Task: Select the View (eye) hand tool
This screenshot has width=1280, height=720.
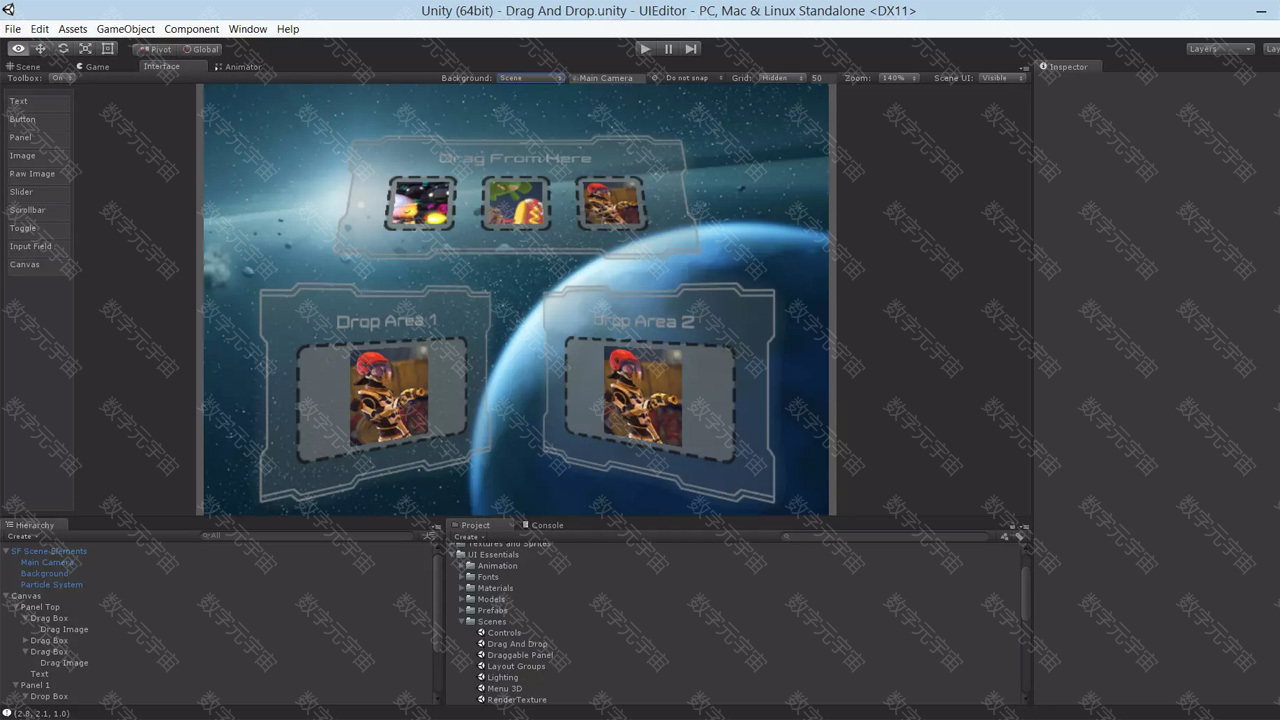Action: coord(18,48)
